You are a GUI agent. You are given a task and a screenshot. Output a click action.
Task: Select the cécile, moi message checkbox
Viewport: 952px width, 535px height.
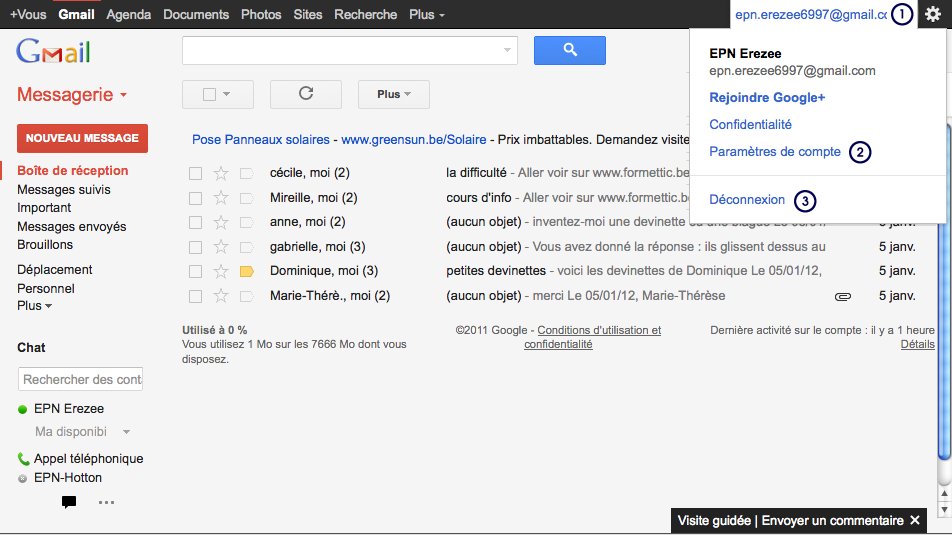click(x=196, y=174)
